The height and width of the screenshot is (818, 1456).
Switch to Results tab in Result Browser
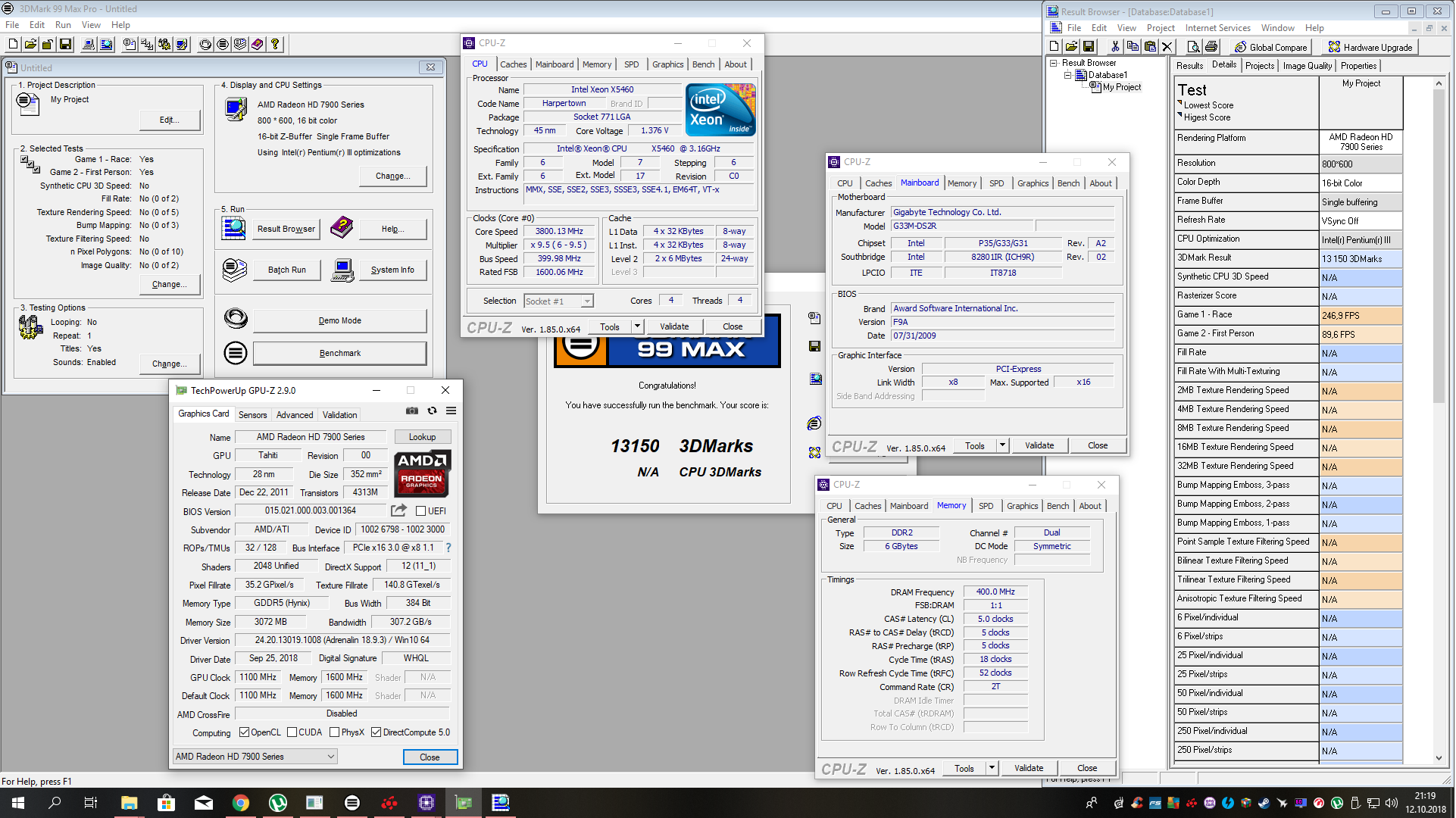[x=1189, y=66]
